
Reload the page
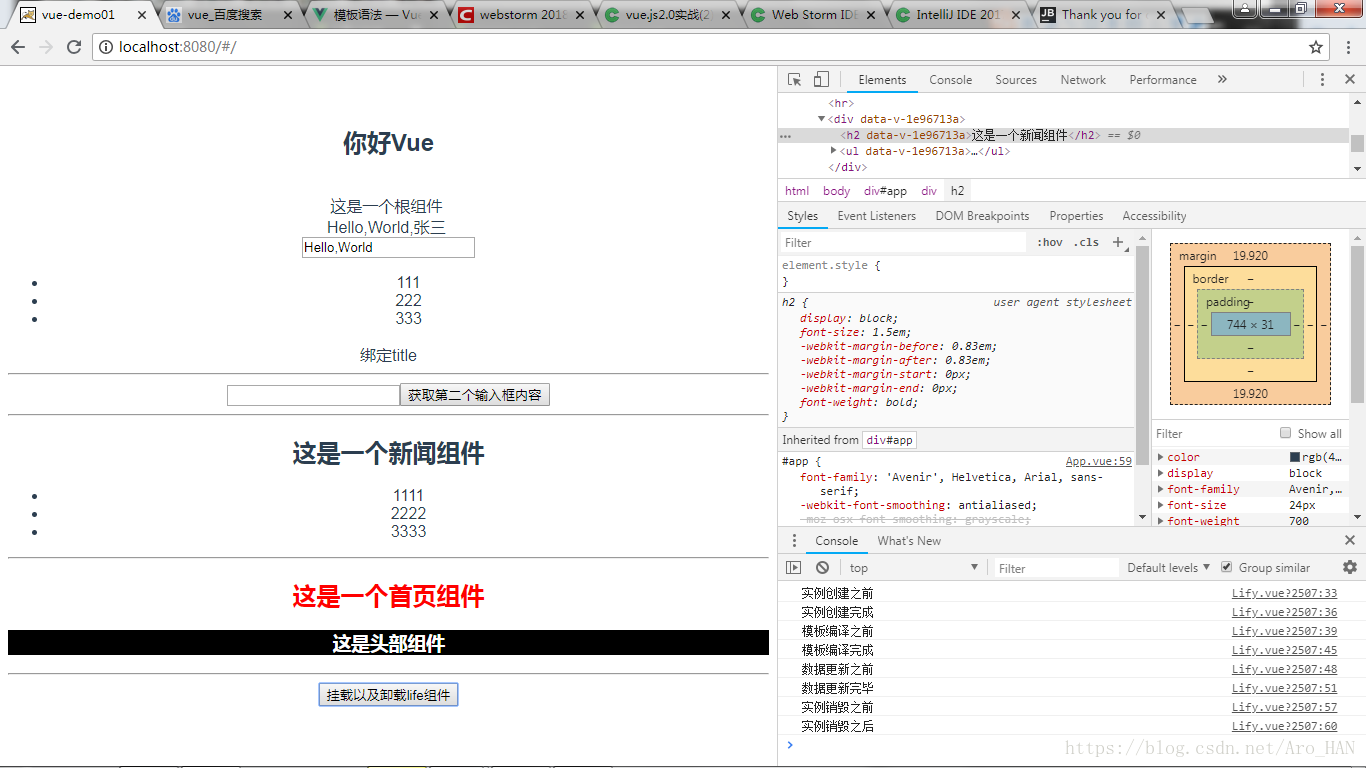click(x=74, y=47)
